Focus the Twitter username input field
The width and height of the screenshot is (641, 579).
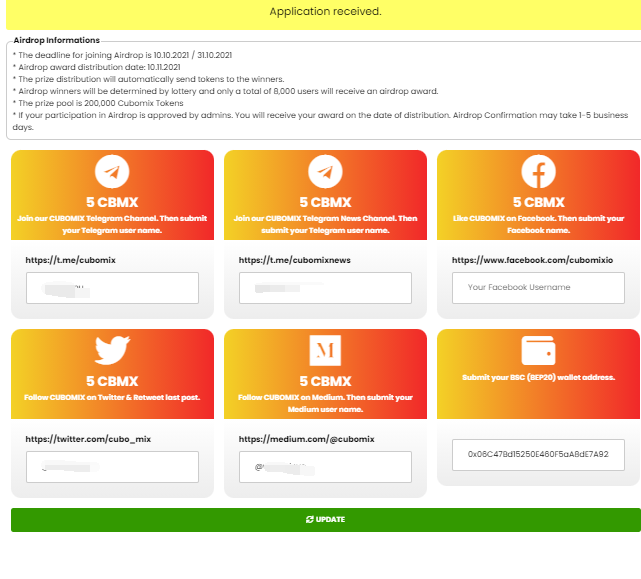coord(112,467)
